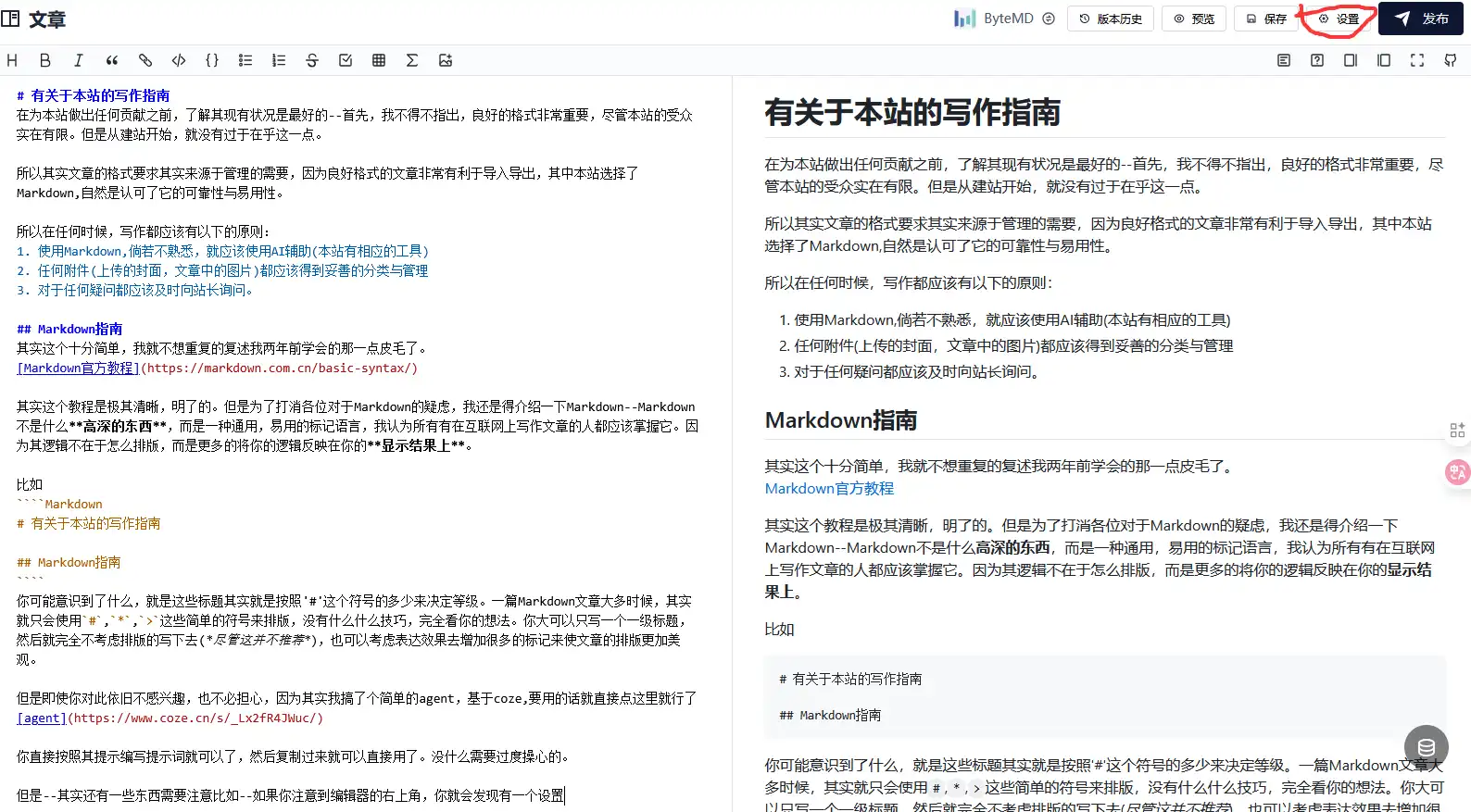Insert an unordered bullet list
This screenshot has width=1471, height=812.
(x=245, y=60)
